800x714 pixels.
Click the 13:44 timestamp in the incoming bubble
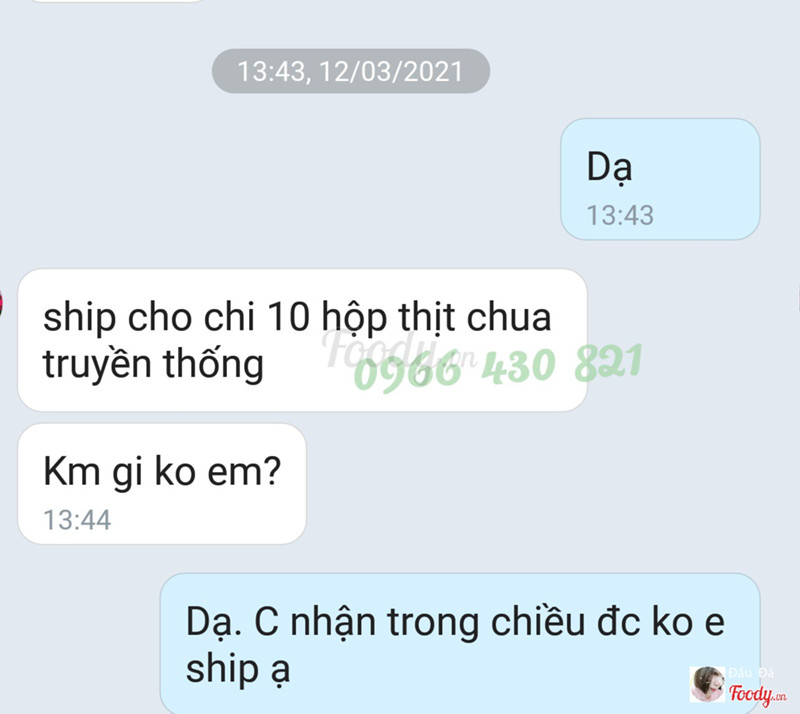[x=77, y=520]
